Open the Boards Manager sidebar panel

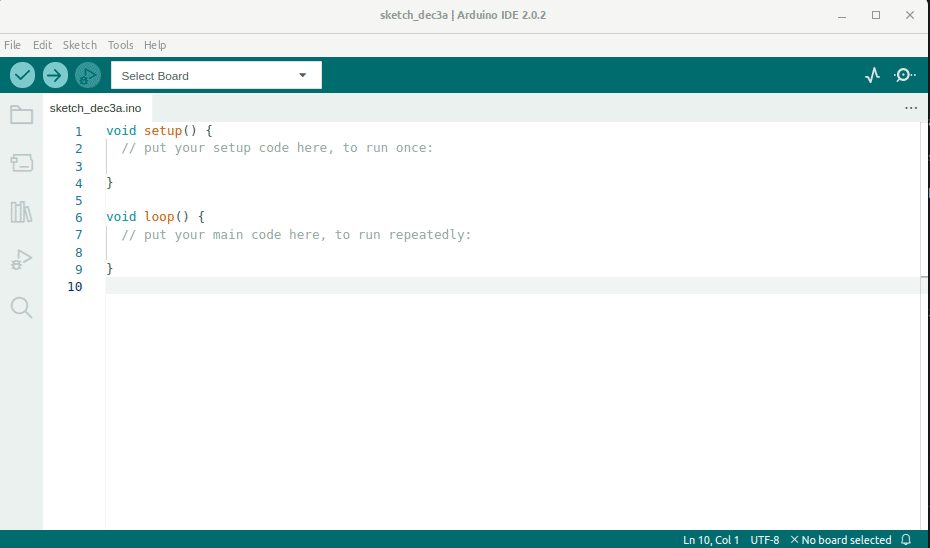click(21, 163)
